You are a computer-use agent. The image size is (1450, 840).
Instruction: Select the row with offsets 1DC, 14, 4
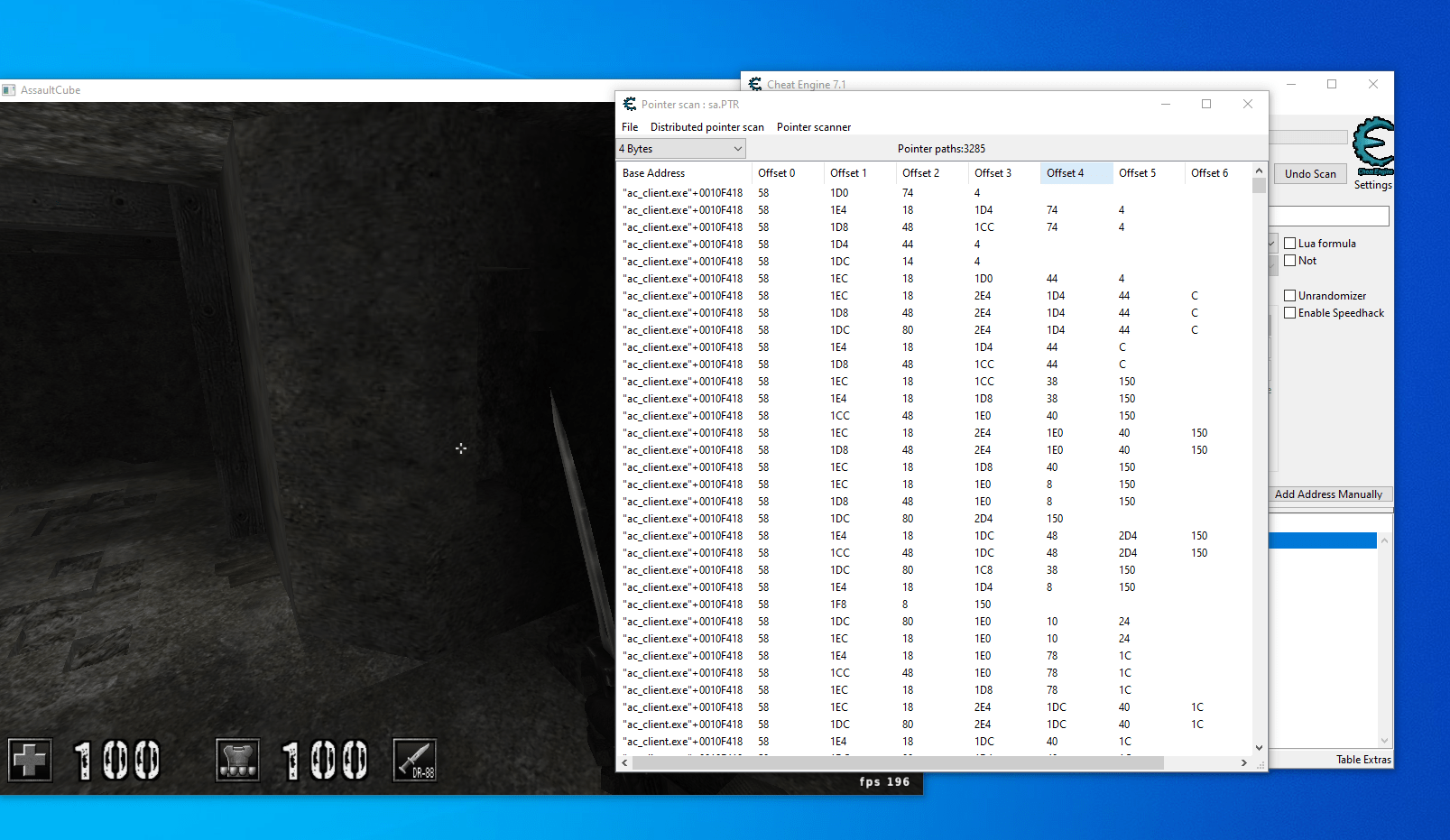coord(935,262)
